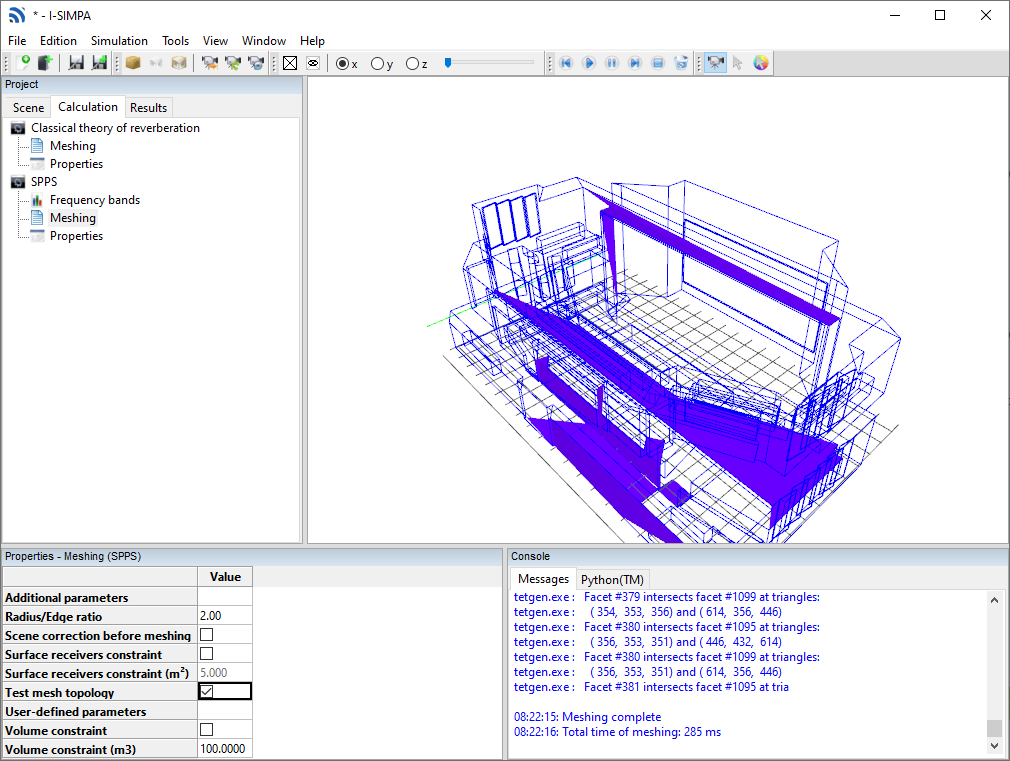This screenshot has height=761, width=1010.
Task: Skip to the first animation frame
Action: tap(566, 63)
